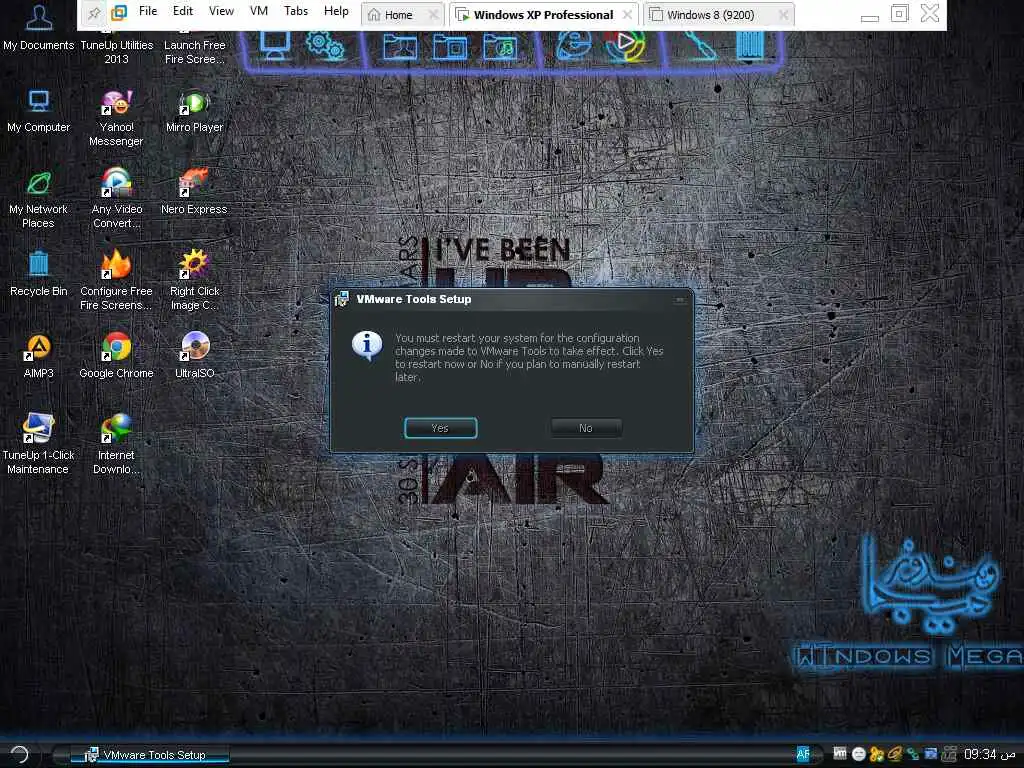This screenshot has width=1024, height=768.
Task: Click Yes to restart the system now
Action: [x=440, y=428]
